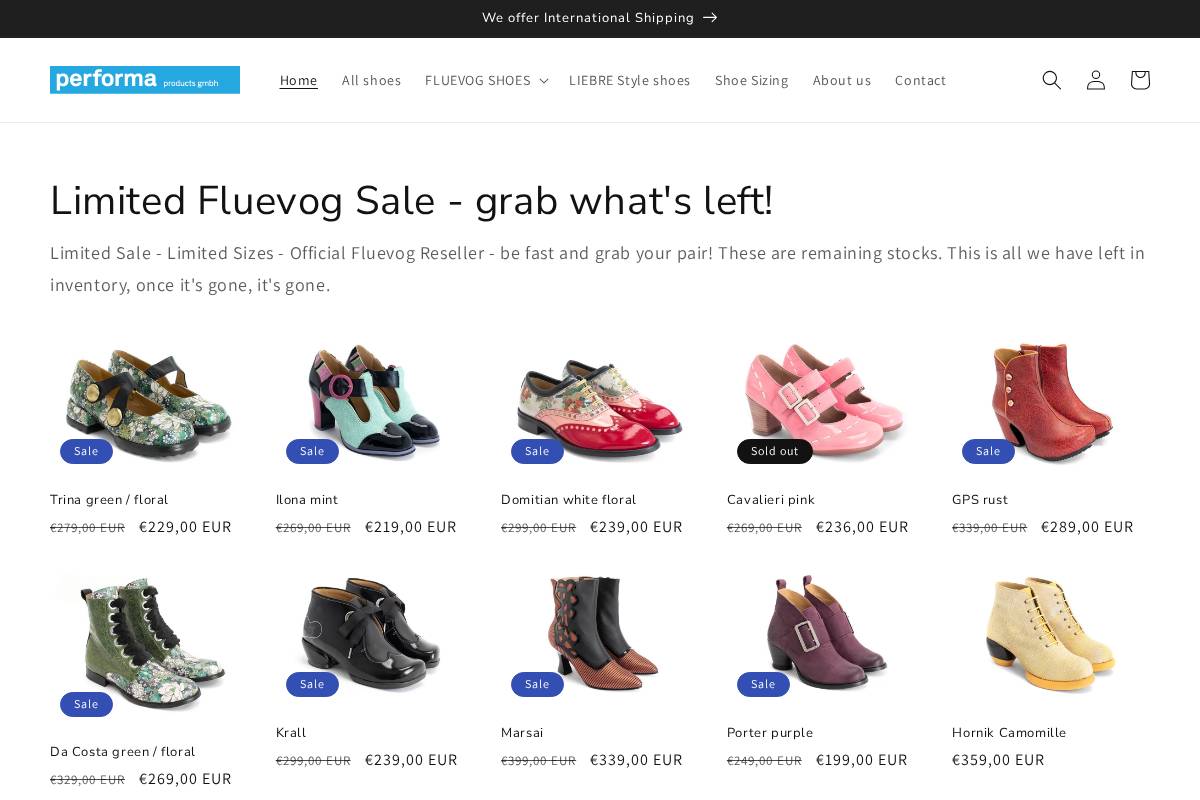
Task: Click the Sale badge on GPS rust
Action: (x=988, y=451)
